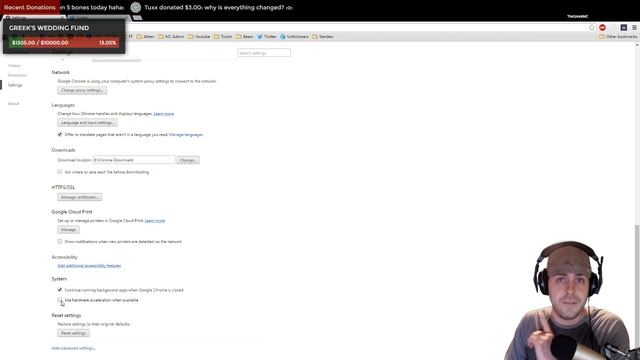Open Add additional accessibility features link
This screenshot has height=360, width=640.
click(x=89, y=266)
